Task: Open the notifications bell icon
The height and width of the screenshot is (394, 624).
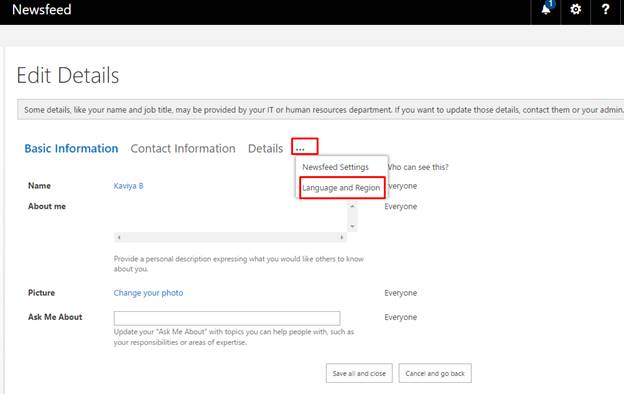Action: (546, 9)
